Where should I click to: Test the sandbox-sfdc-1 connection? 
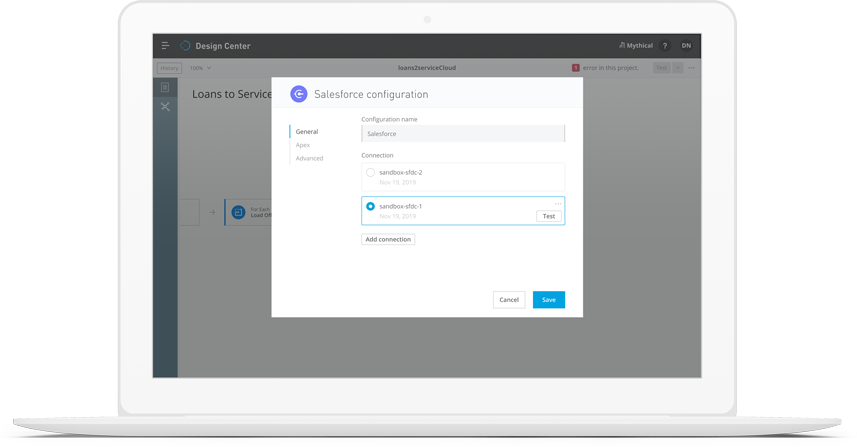[549, 216]
